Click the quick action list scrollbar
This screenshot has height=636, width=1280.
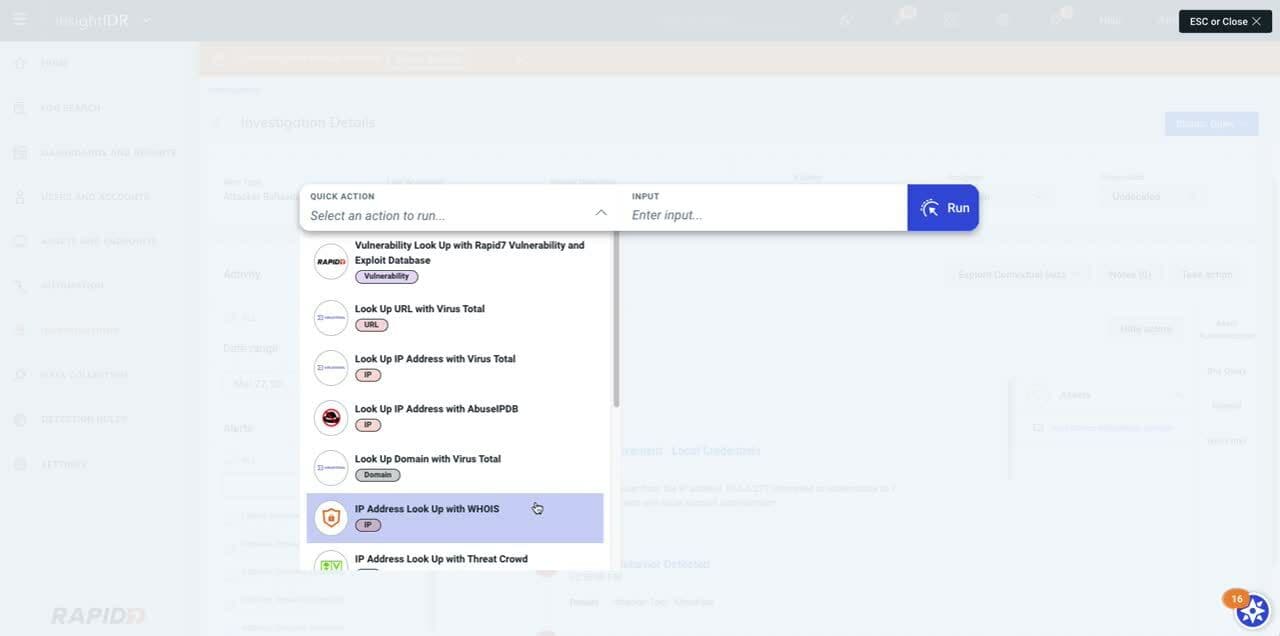coord(616,320)
